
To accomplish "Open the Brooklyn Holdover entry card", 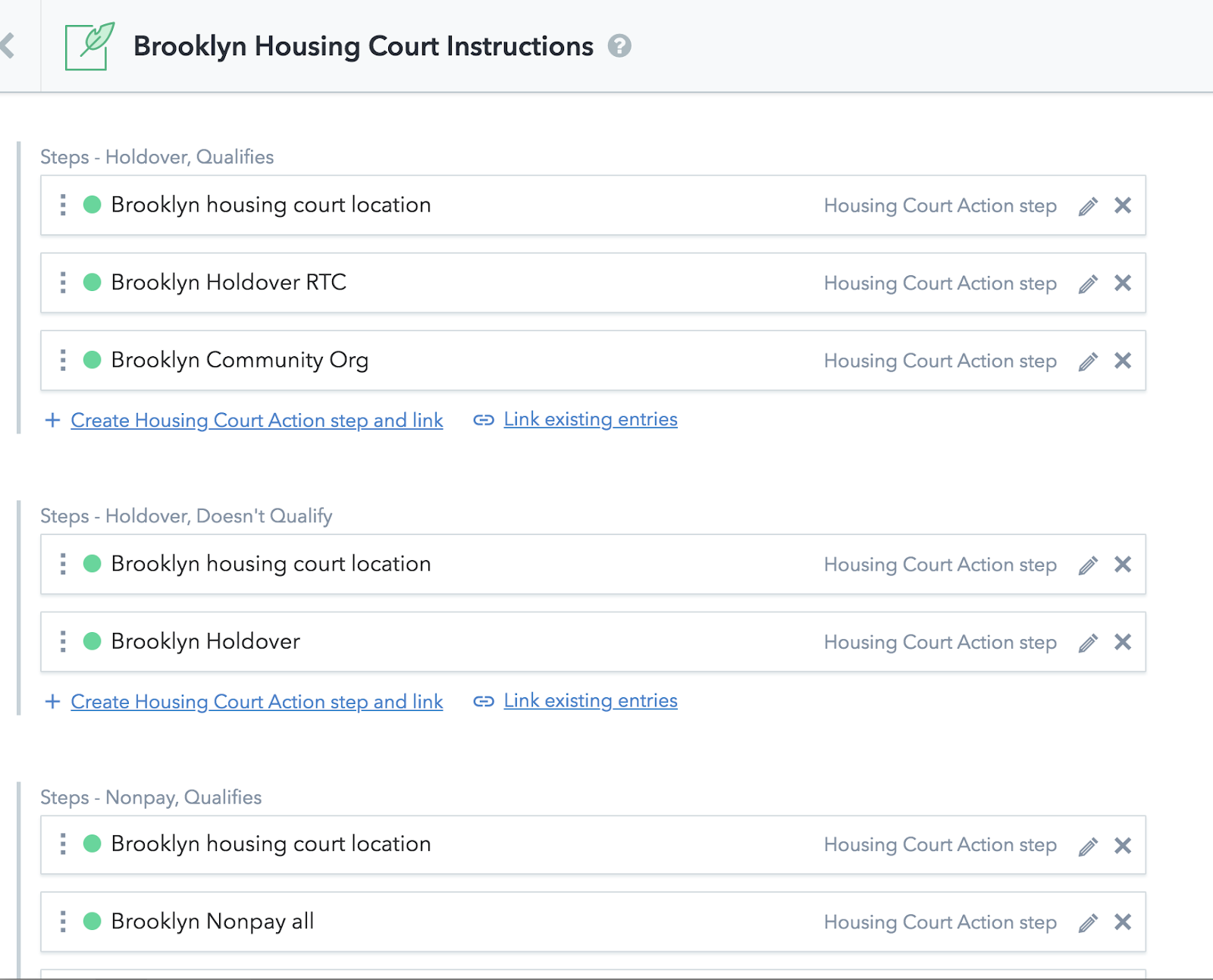I will click(593, 642).
